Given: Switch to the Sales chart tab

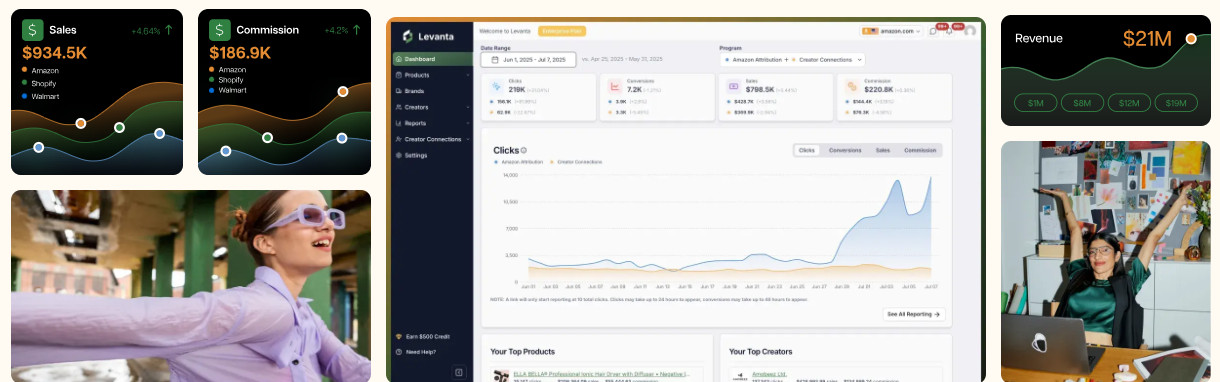Looking at the screenshot, I should (x=883, y=150).
